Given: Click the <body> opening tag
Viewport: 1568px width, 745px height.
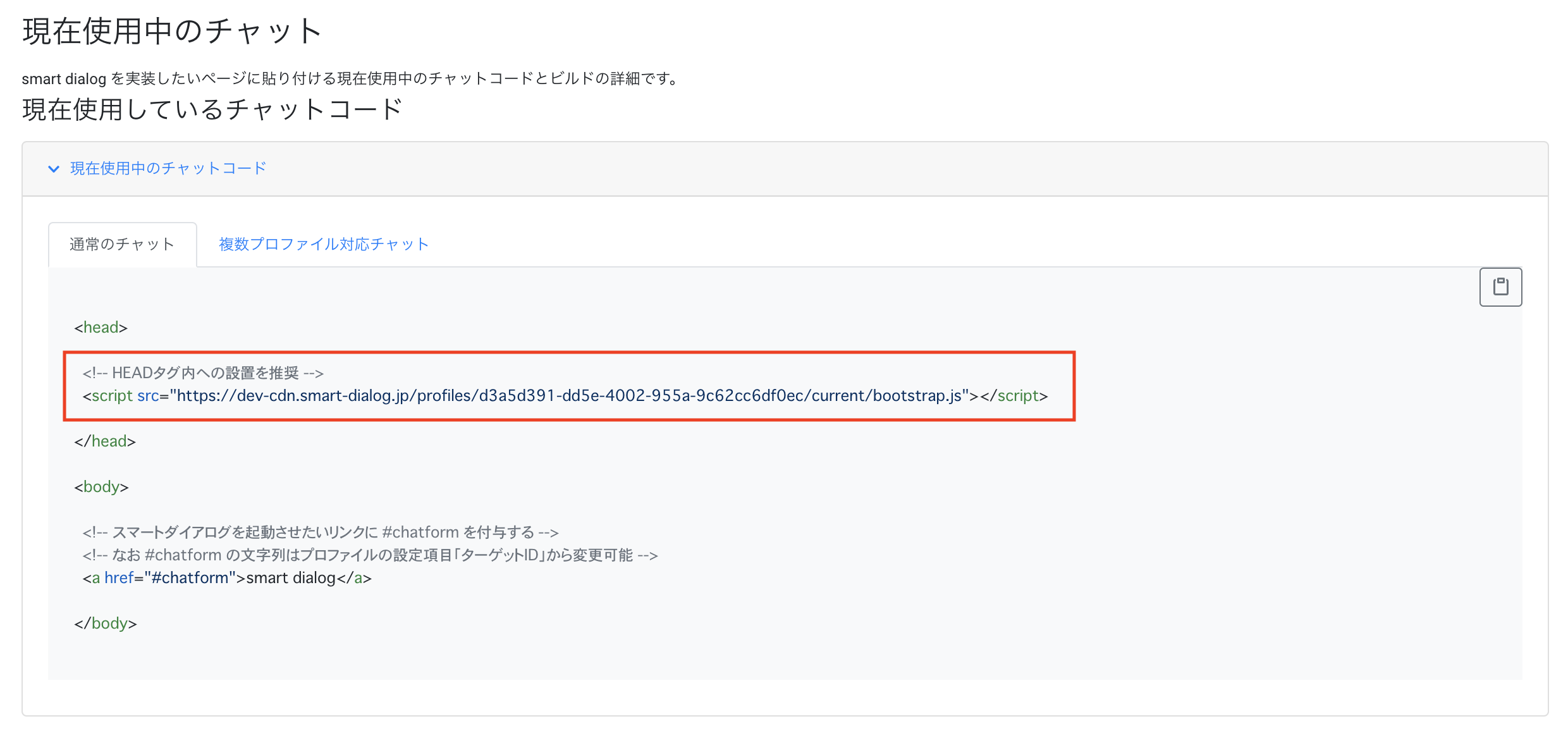Looking at the screenshot, I should click(x=101, y=486).
